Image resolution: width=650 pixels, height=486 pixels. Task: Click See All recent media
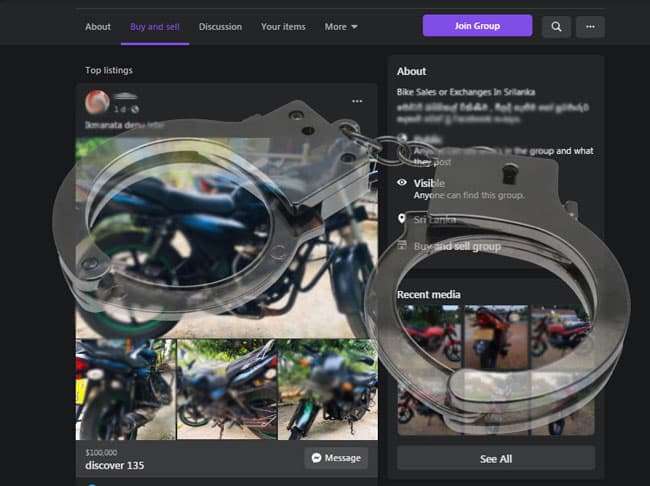(496, 459)
